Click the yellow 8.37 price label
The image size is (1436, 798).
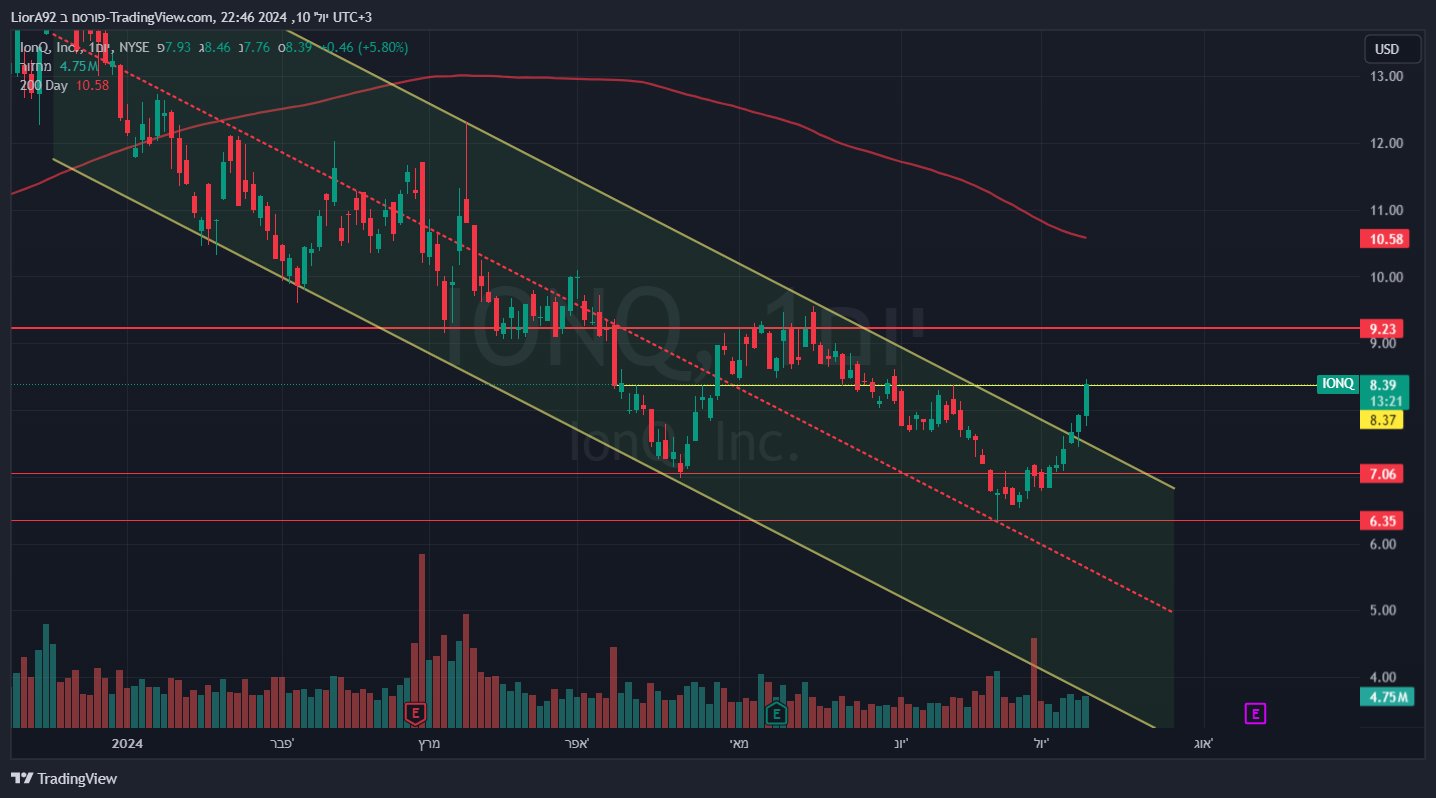tap(1382, 420)
